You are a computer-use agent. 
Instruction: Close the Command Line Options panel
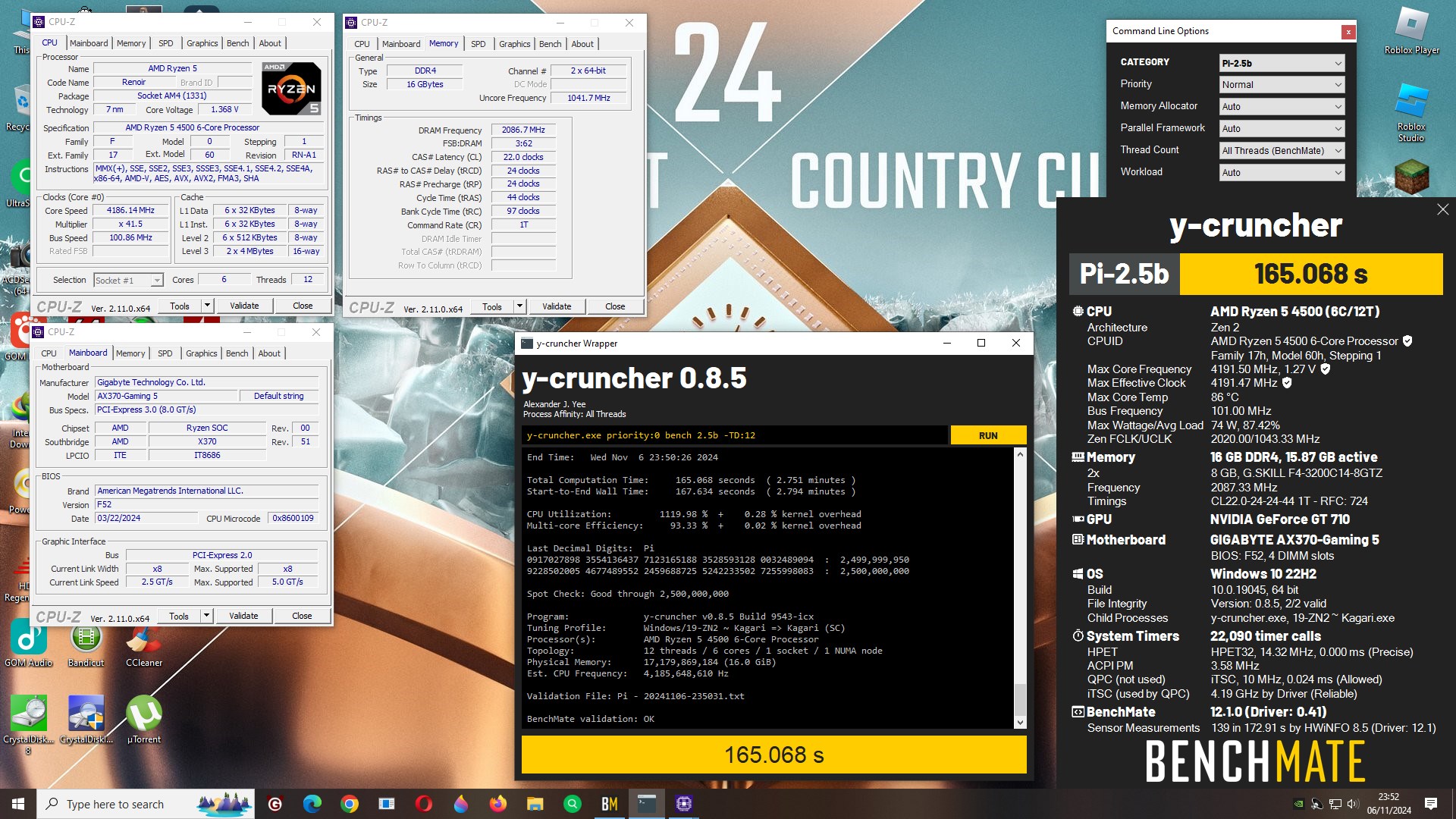(1348, 32)
